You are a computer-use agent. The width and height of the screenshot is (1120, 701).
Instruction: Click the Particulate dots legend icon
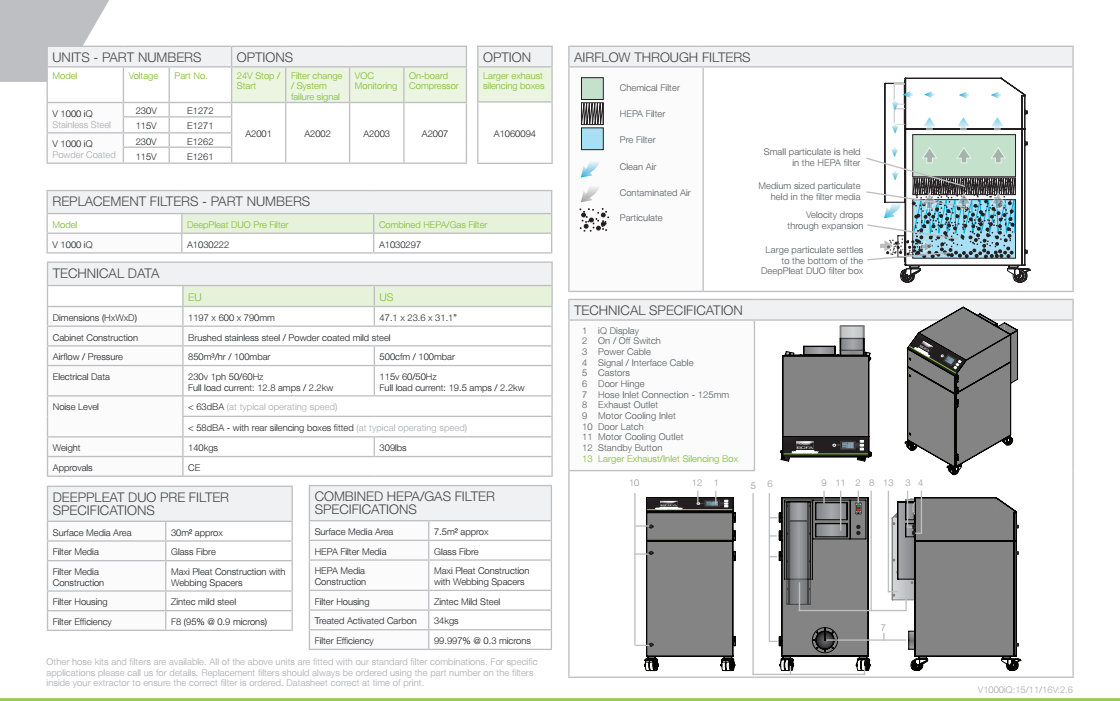[x=594, y=219]
